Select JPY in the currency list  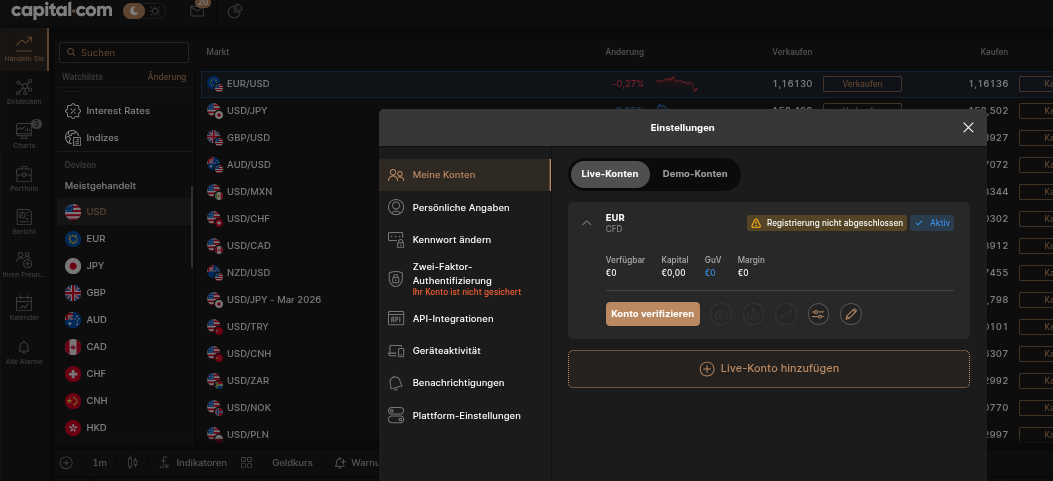(124, 265)
